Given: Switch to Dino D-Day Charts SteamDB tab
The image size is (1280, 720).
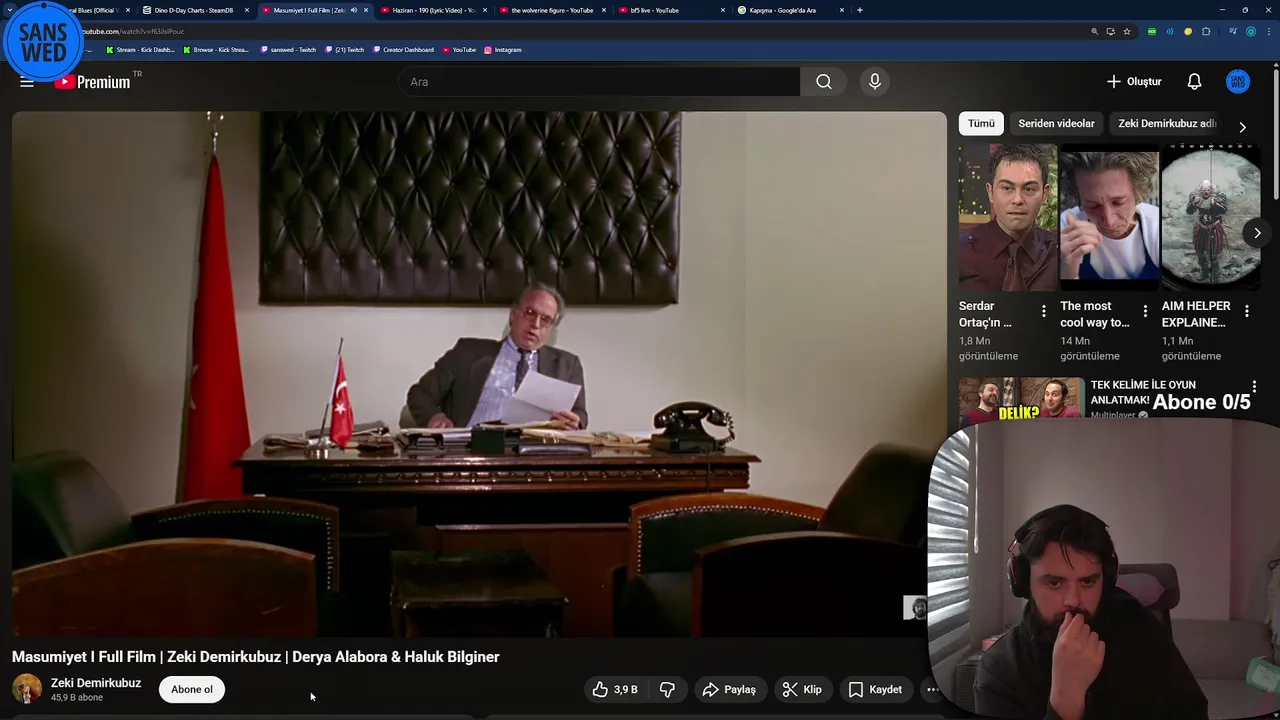Looking at the screenshot, I should coord(194,10).
